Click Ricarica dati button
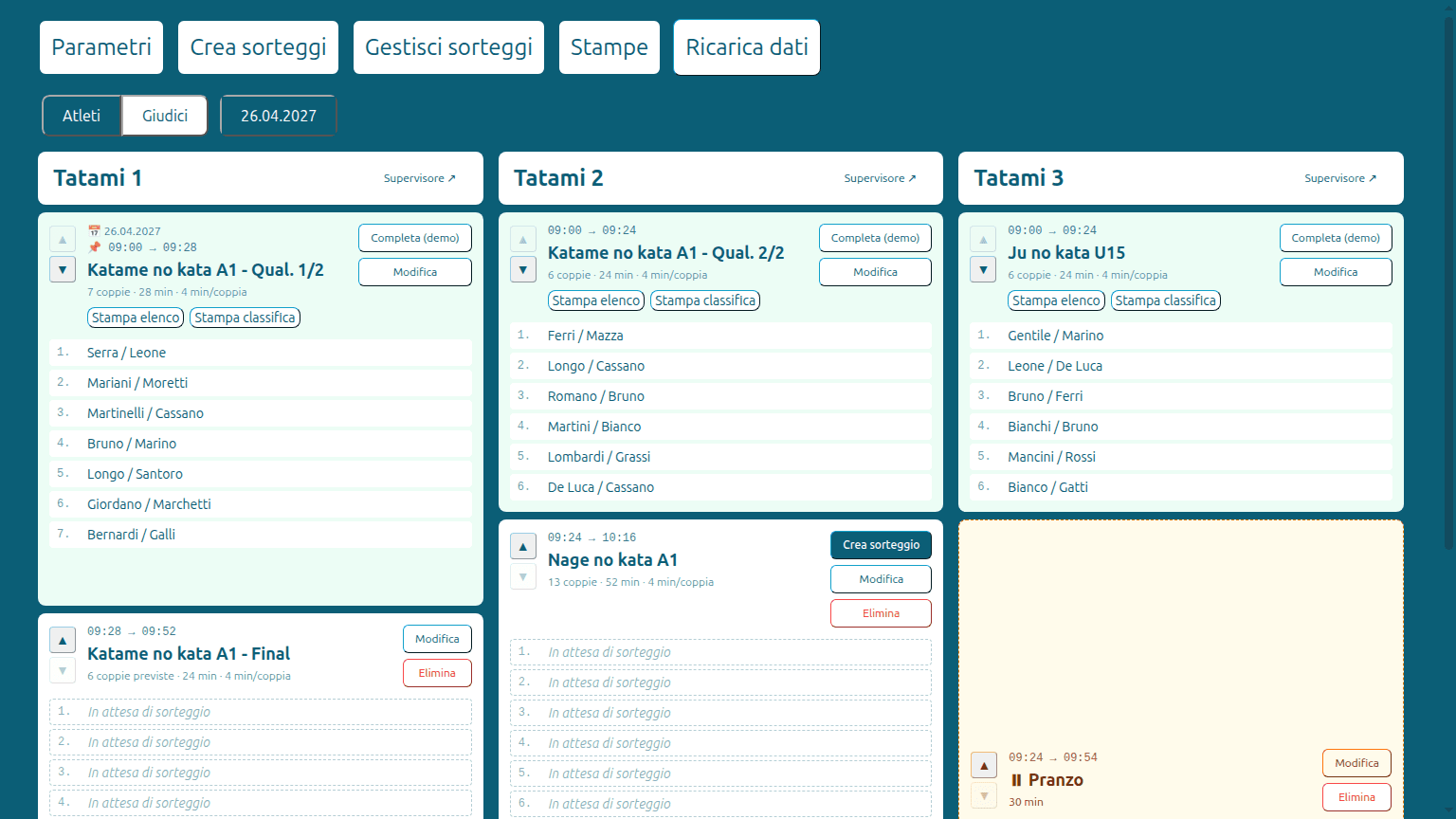Screen dimensions: 1456x819 [747, 47]
